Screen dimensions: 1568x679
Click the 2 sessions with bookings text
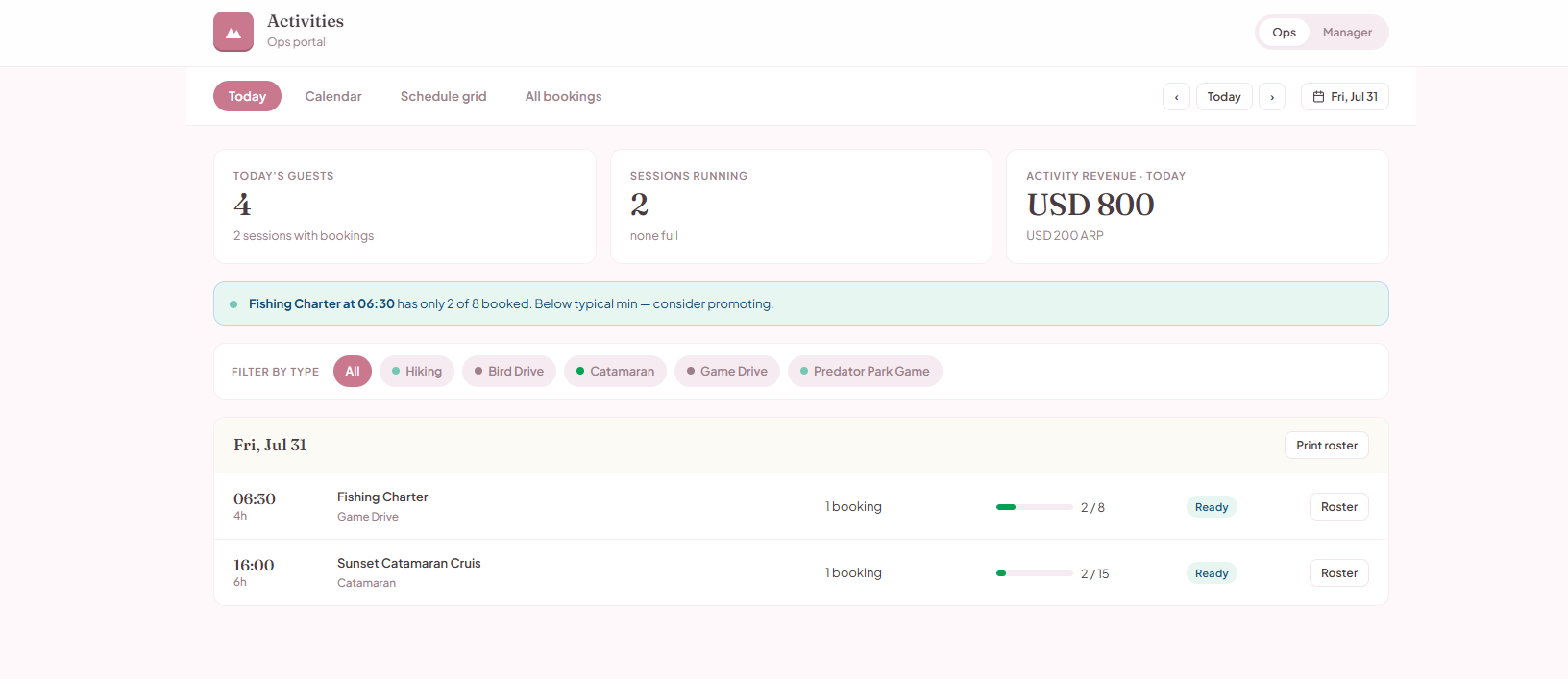pos(304,236)
